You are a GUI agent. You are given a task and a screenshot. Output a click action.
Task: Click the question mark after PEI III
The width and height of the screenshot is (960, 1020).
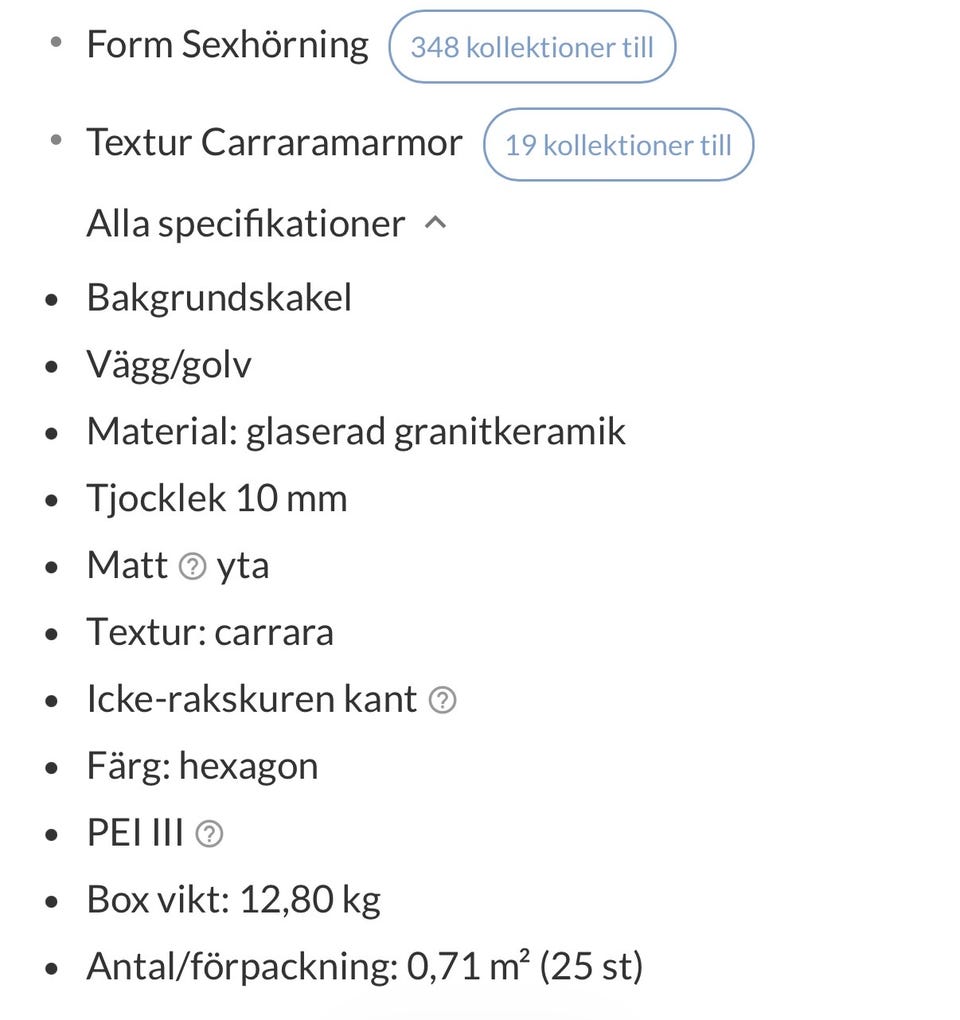click(x=208, y=834)
